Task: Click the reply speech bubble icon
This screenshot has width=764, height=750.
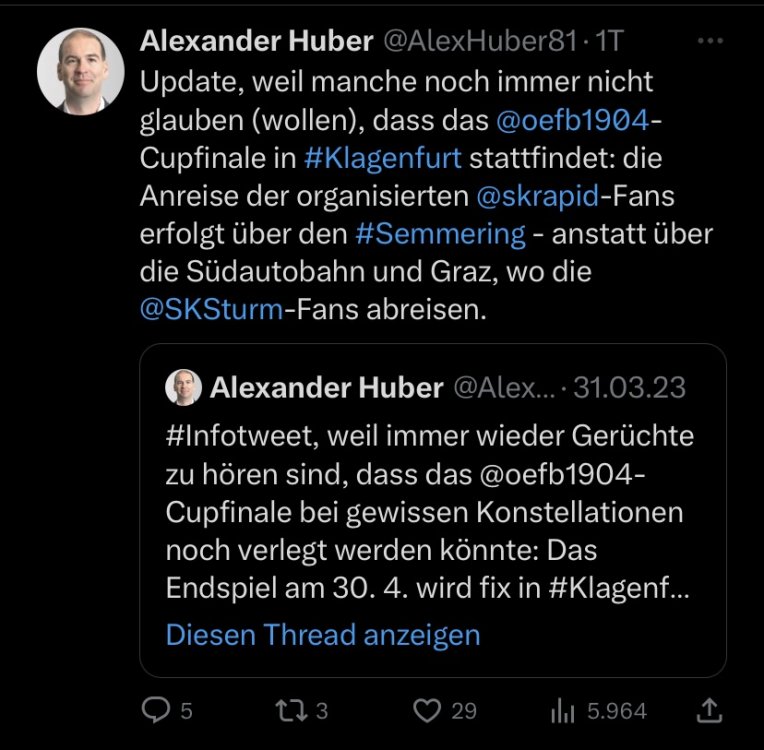Action: point(156,710)
